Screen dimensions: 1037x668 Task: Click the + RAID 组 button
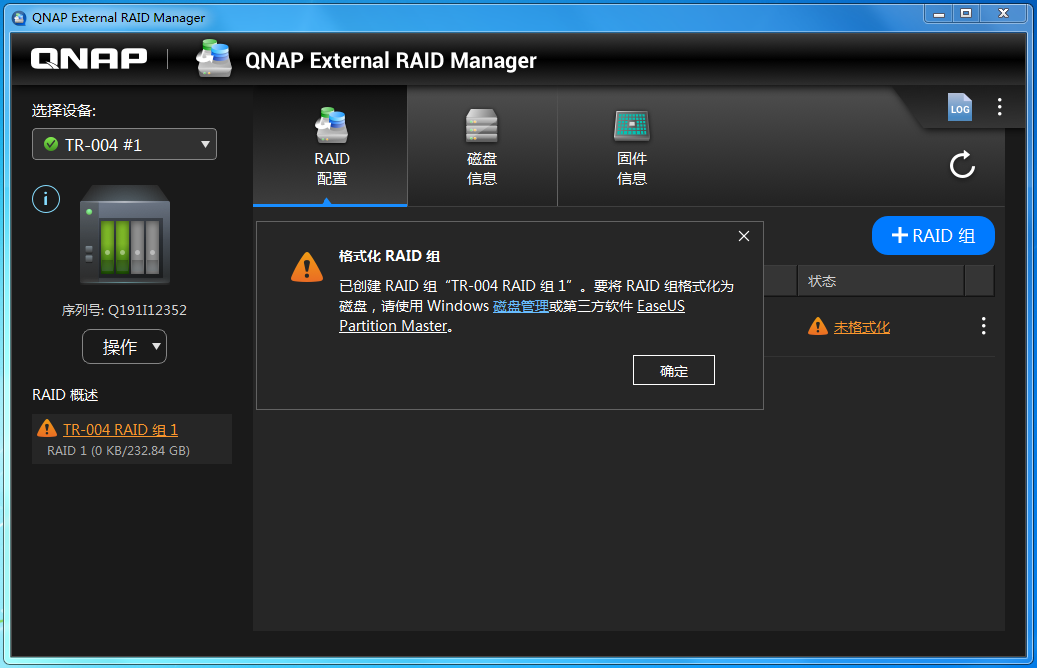933,235
